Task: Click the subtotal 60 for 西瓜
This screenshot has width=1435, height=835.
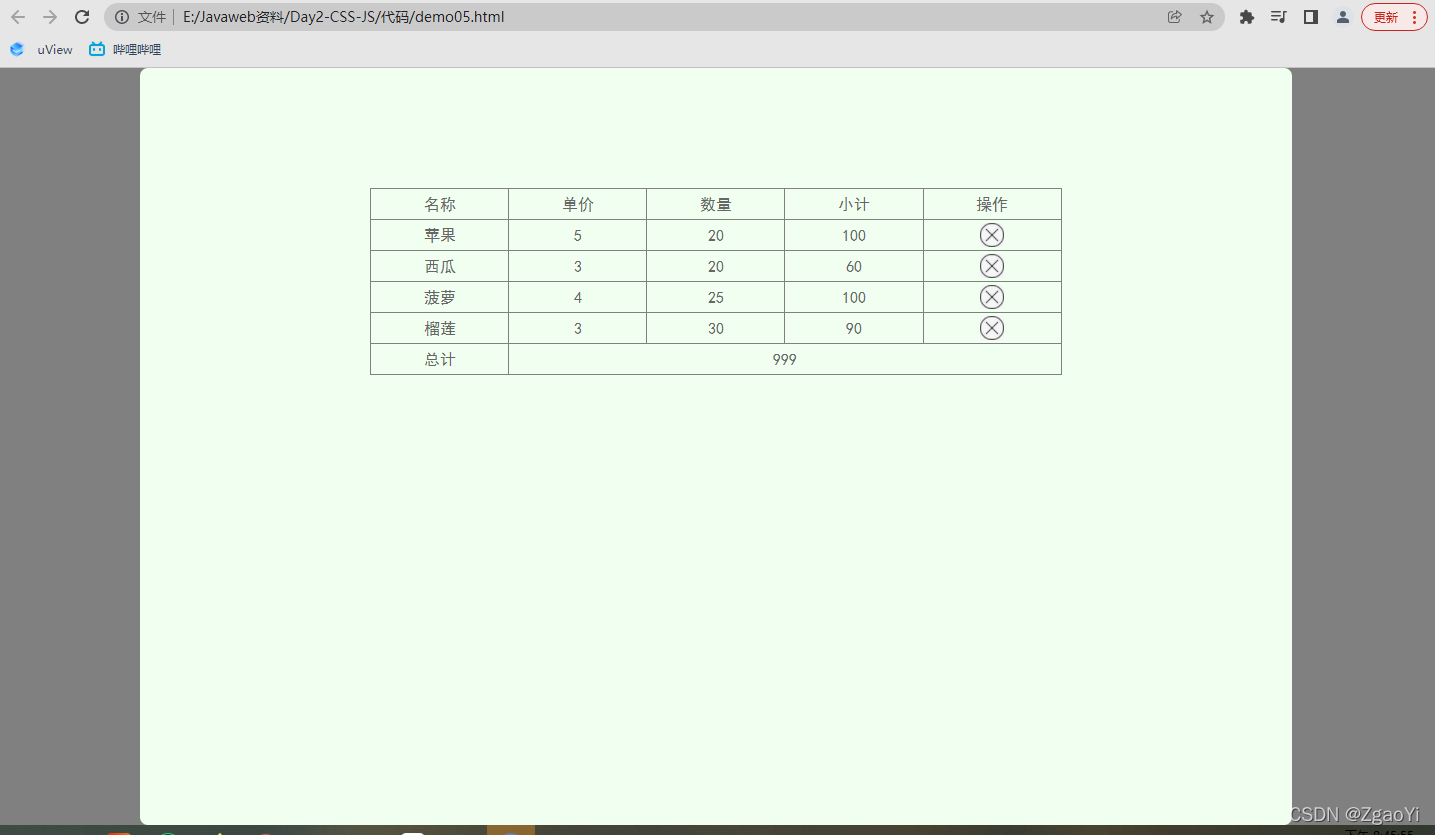Action: [x=853, y=266]
